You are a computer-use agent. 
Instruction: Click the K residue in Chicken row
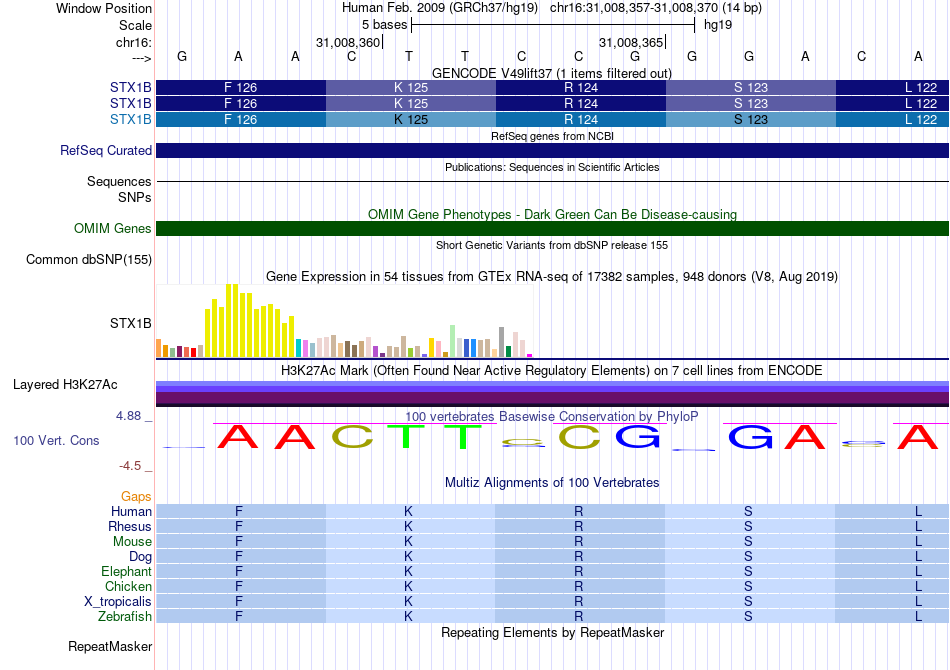408,586
